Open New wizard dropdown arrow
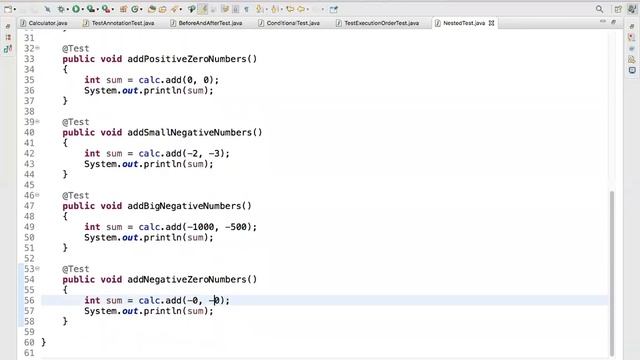Image resolution: width=640 pixels, height=360 pixels. point(15,9)
